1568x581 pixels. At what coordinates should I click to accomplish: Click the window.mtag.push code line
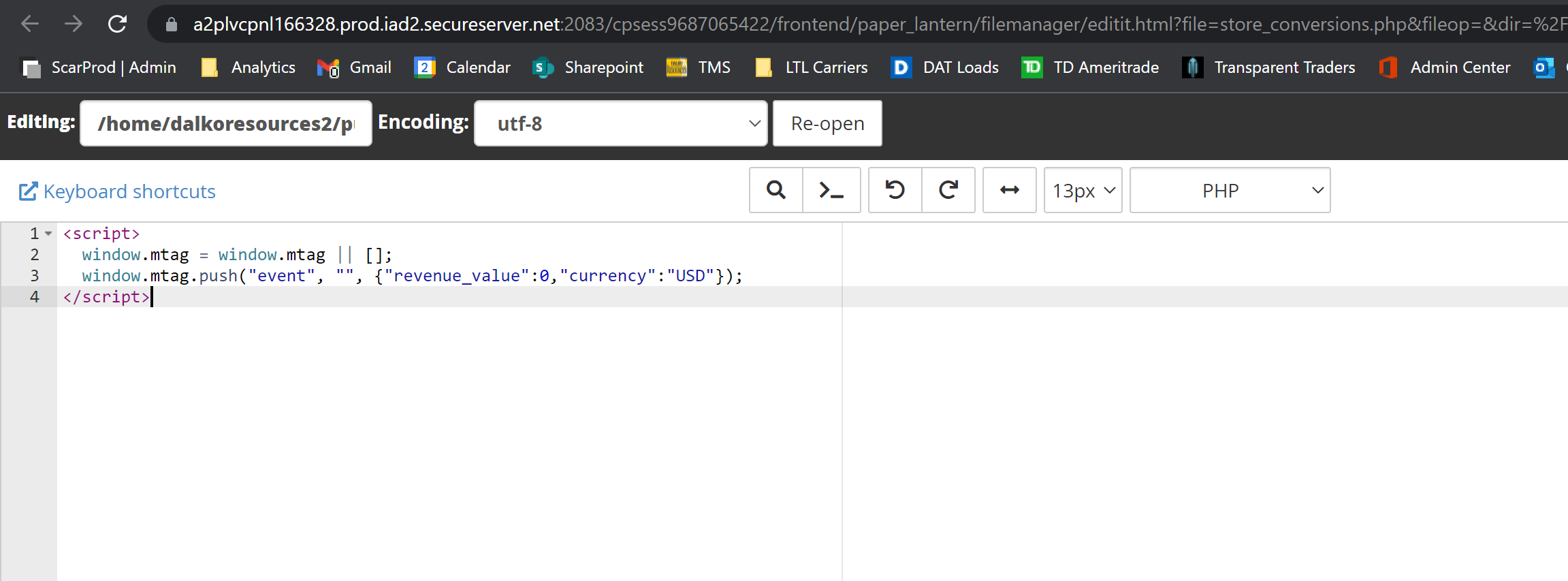(412, 276)
